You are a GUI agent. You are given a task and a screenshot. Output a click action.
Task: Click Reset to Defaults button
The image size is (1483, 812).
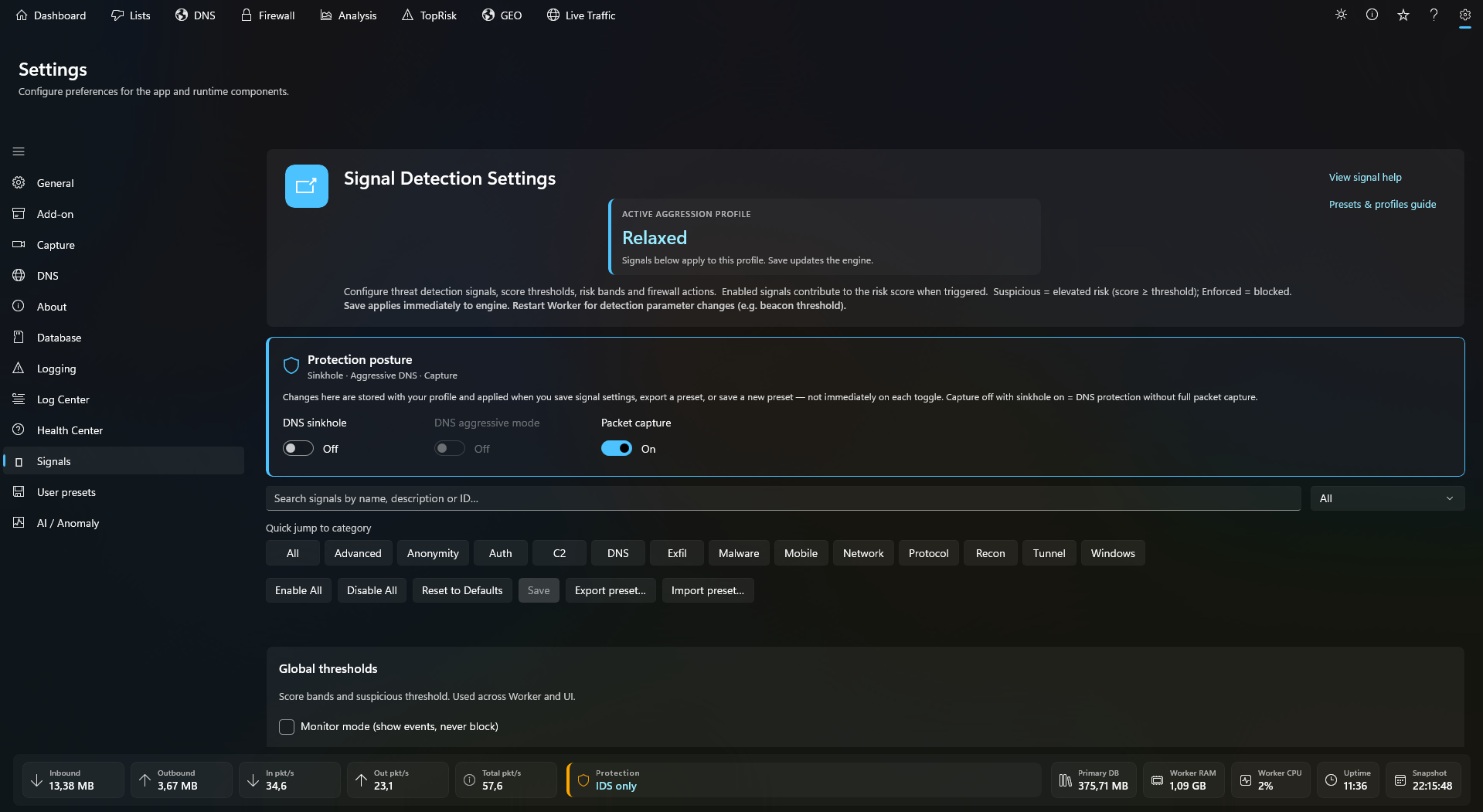(x=462, y=590)
